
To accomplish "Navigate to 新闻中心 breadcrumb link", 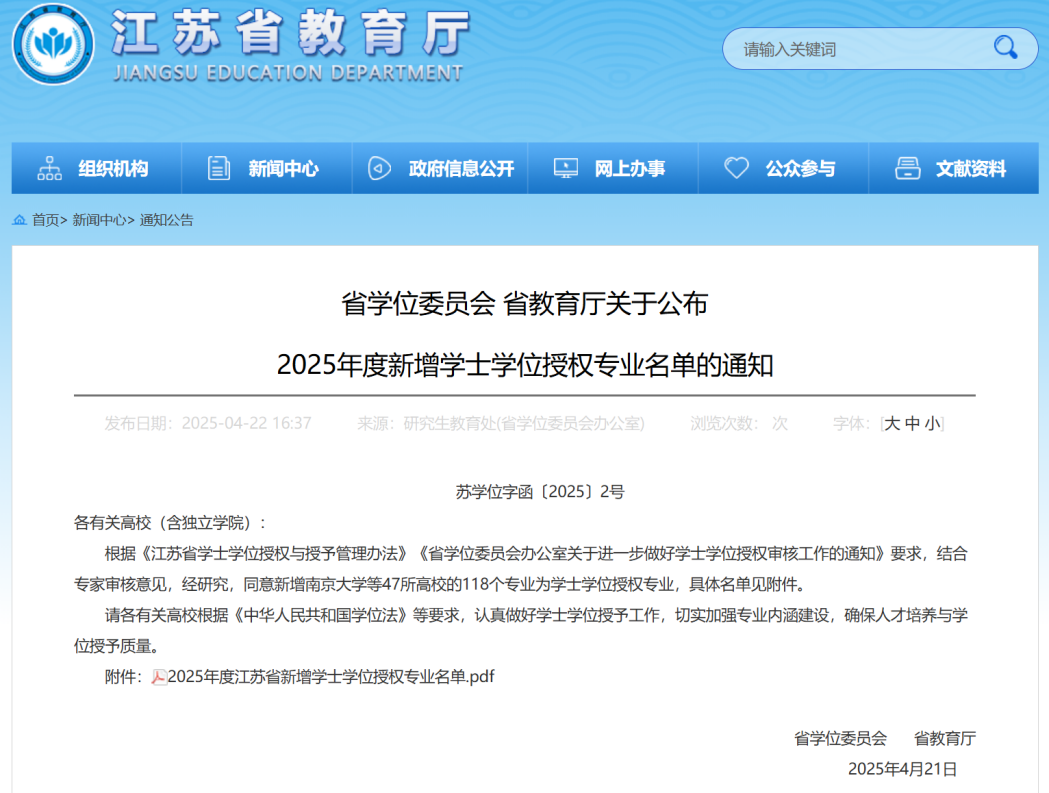I will coord(99,220).
